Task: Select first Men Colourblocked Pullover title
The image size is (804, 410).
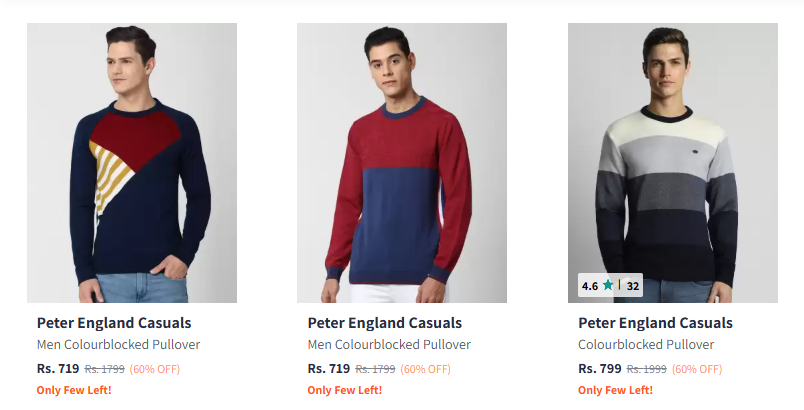Action: click(x=118, y=345)
